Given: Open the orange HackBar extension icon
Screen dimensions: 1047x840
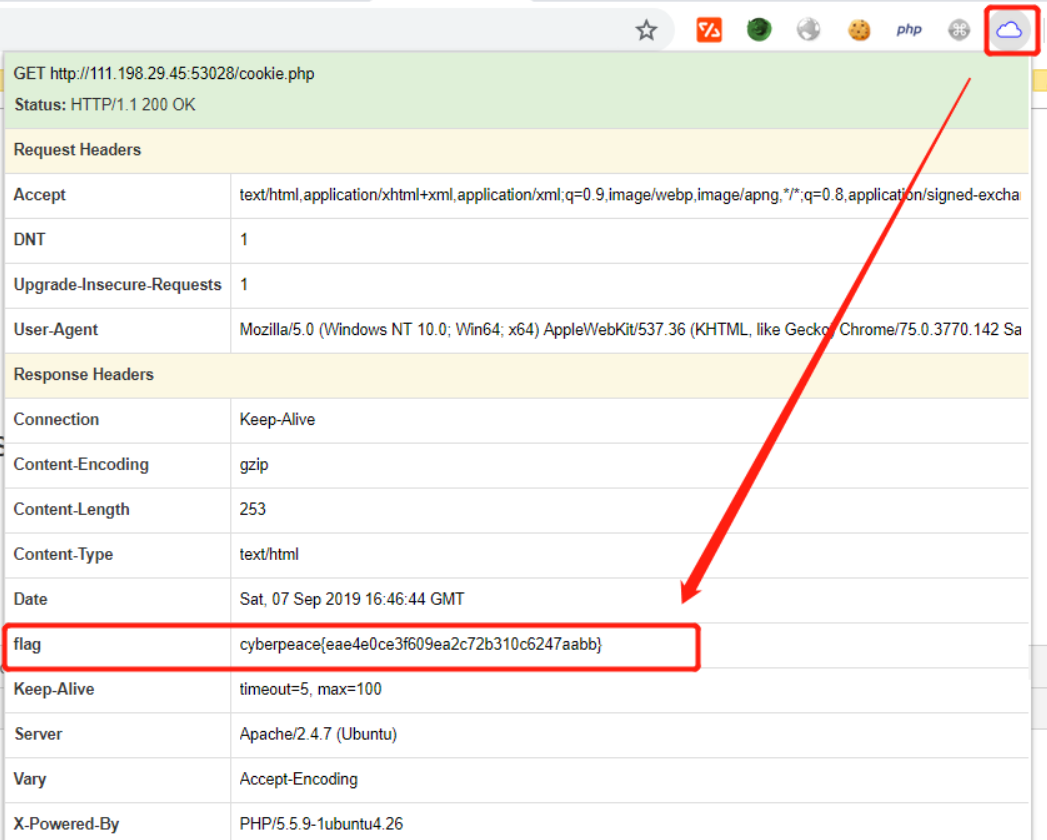Looking at the screenshot, I should tap(708, 29).
